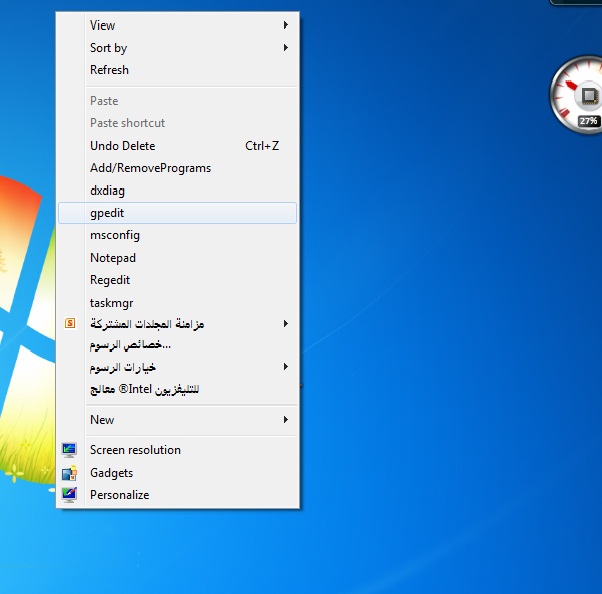Launch msconfig from the context menu

click(177, 235)
